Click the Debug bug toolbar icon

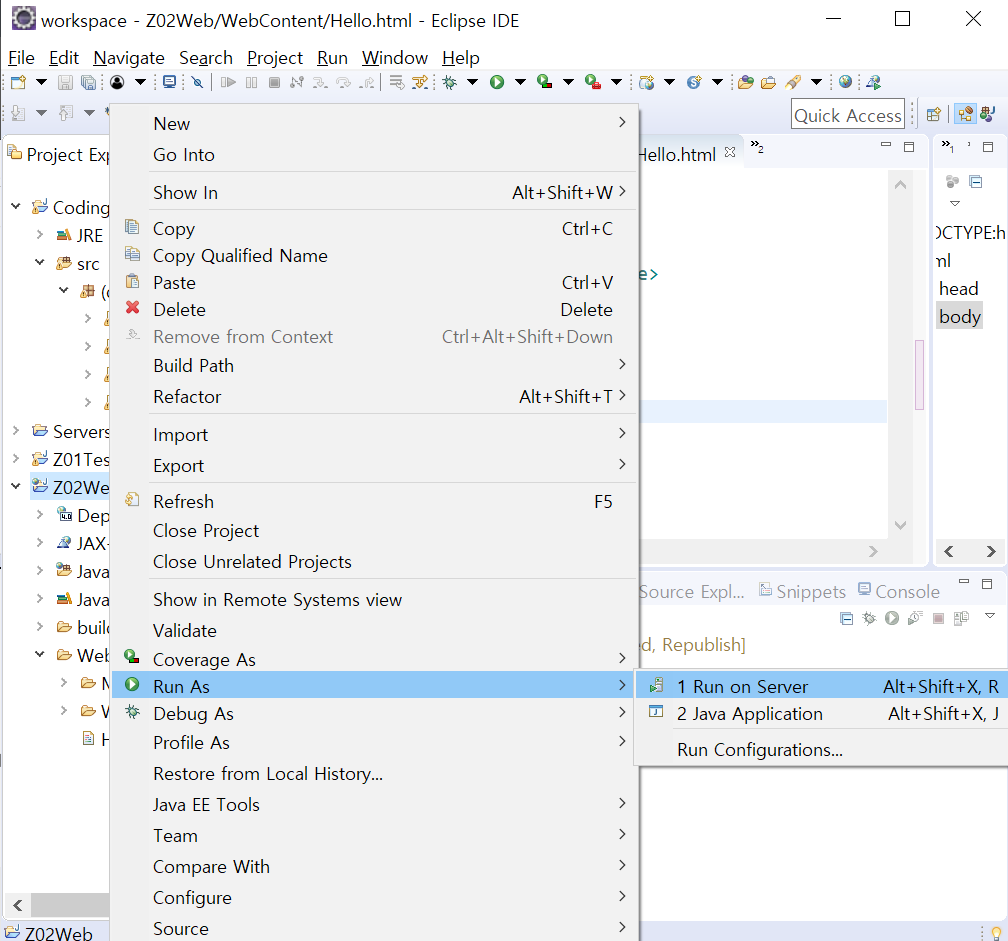(x=449, y=82)
